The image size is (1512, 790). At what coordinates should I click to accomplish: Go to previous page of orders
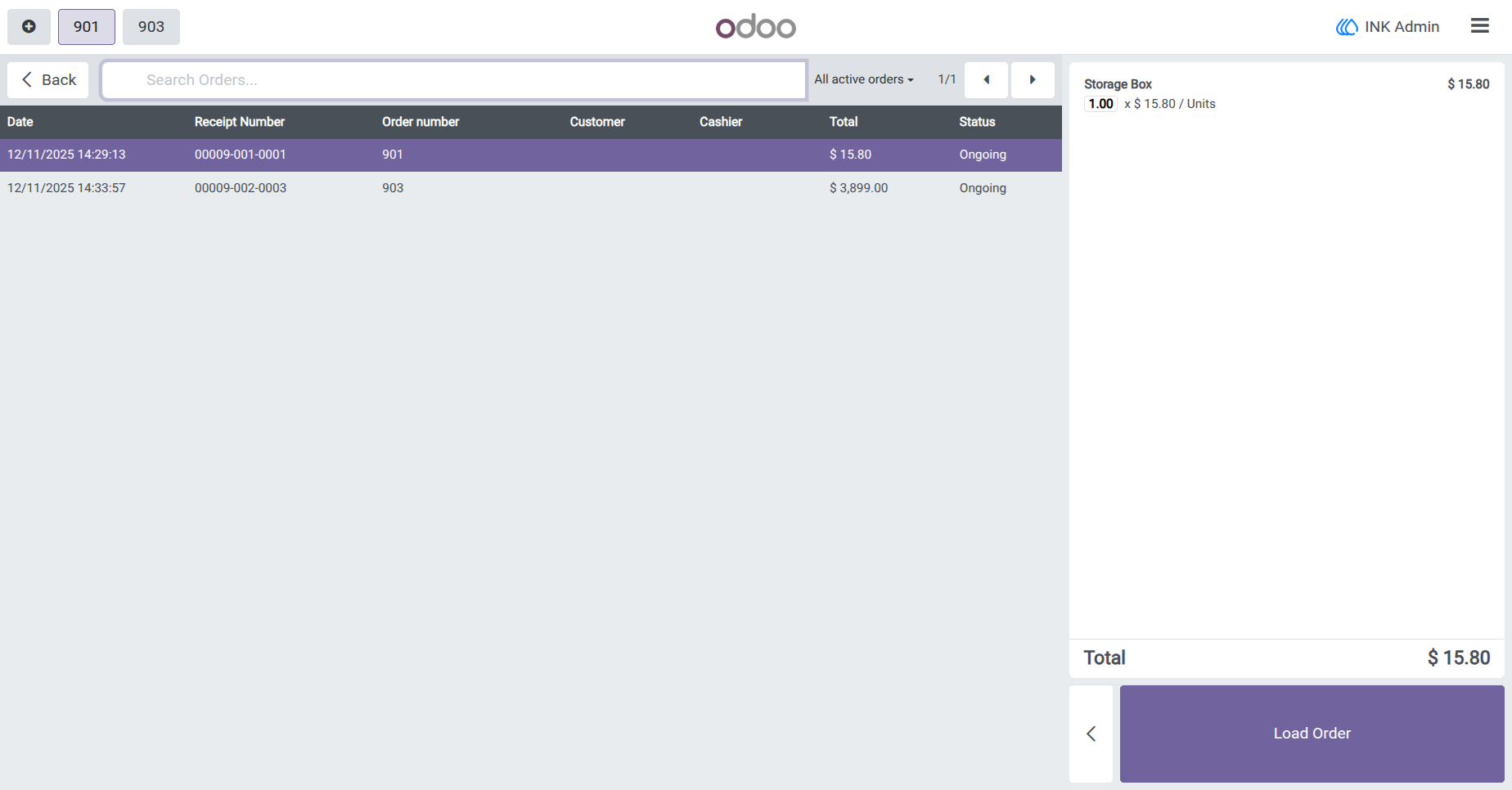pyautogui.click(x=986, y=80)
